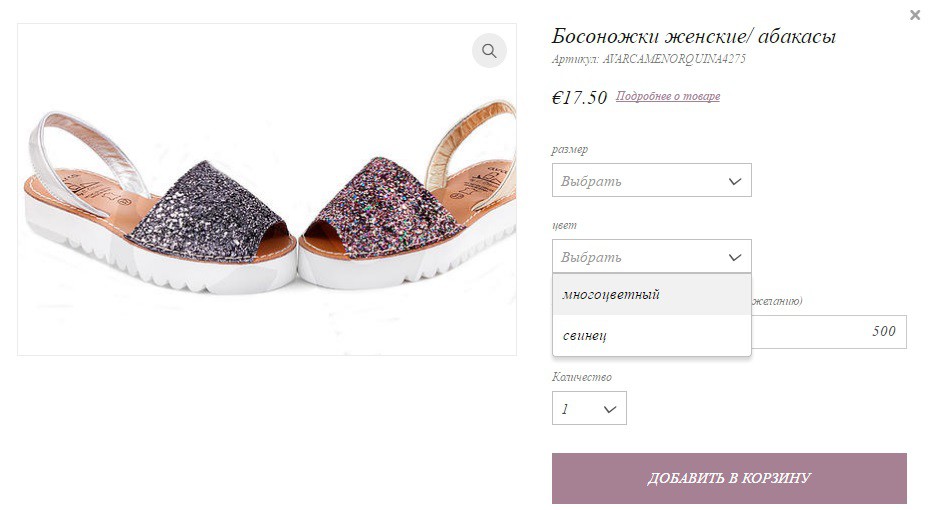Screen dimensions: 930x510
Task: Click the chevron arrow beside Количество value
Action: [610, 409]
